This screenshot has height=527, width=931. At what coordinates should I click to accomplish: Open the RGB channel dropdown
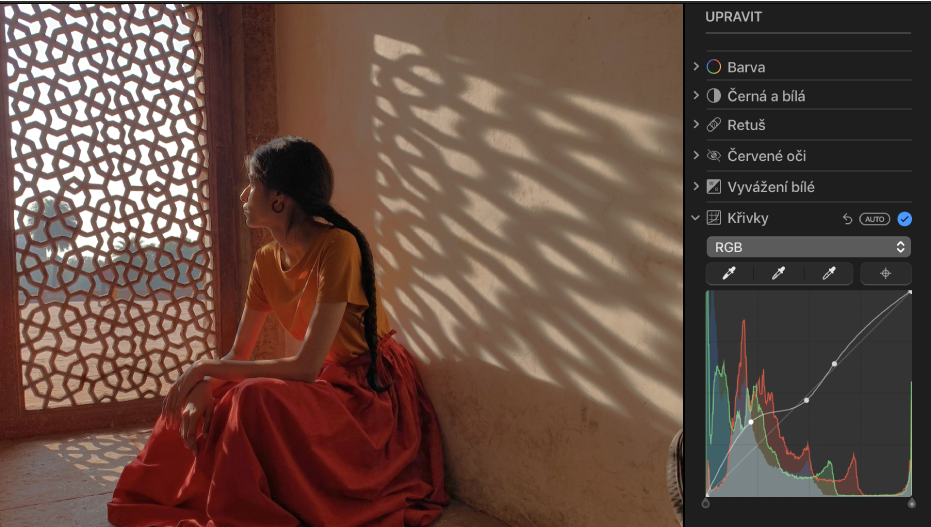pos(809,247)
